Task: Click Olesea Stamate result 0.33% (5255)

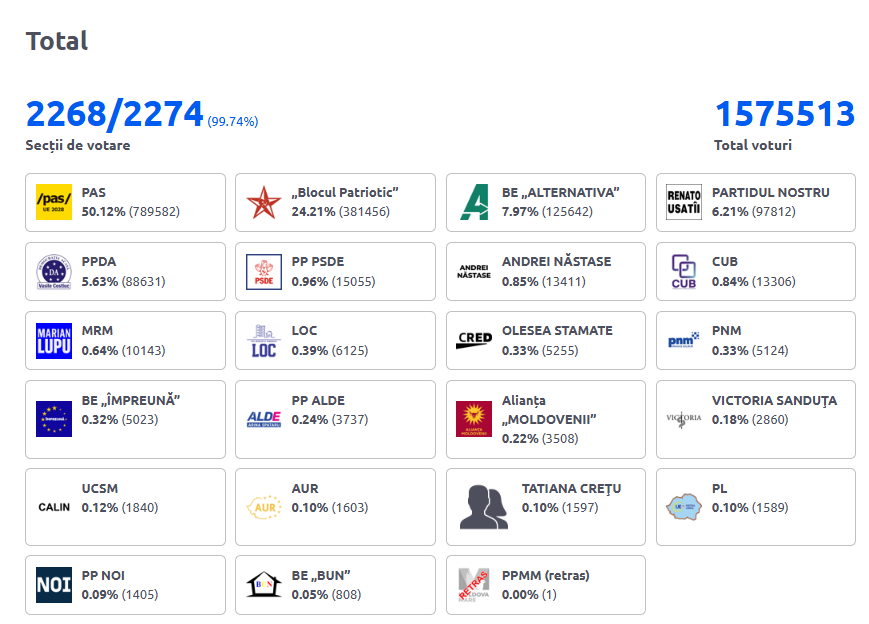Action: pos(540,351)
